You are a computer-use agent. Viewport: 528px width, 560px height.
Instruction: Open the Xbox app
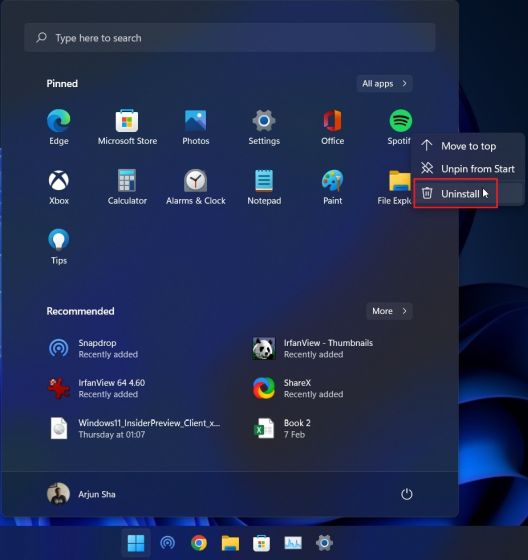(59, 188)
